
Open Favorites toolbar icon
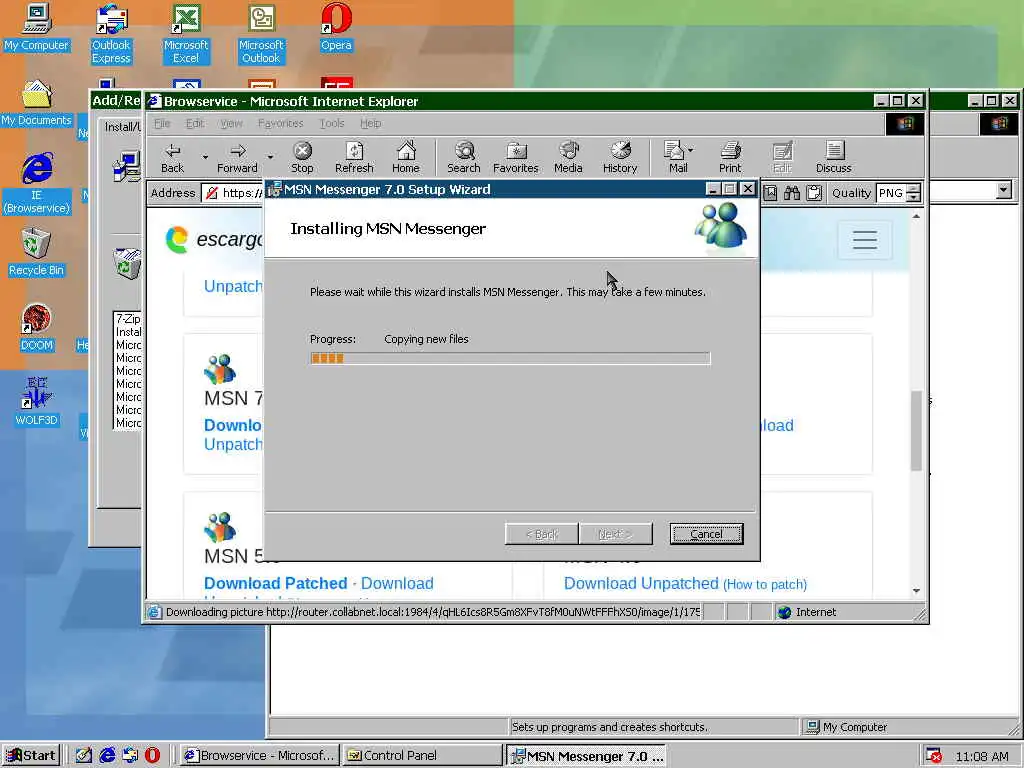click(516, 158)
